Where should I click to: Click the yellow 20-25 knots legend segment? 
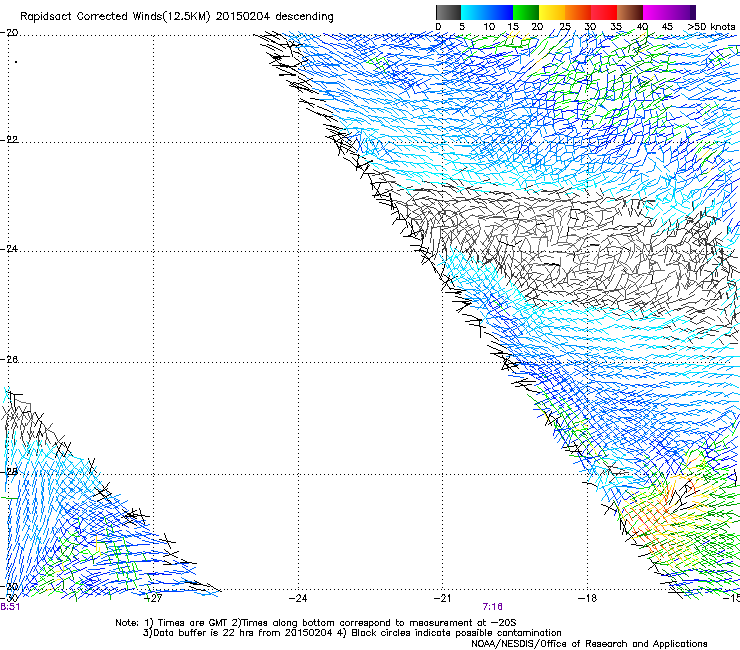[x=552, y=12]
